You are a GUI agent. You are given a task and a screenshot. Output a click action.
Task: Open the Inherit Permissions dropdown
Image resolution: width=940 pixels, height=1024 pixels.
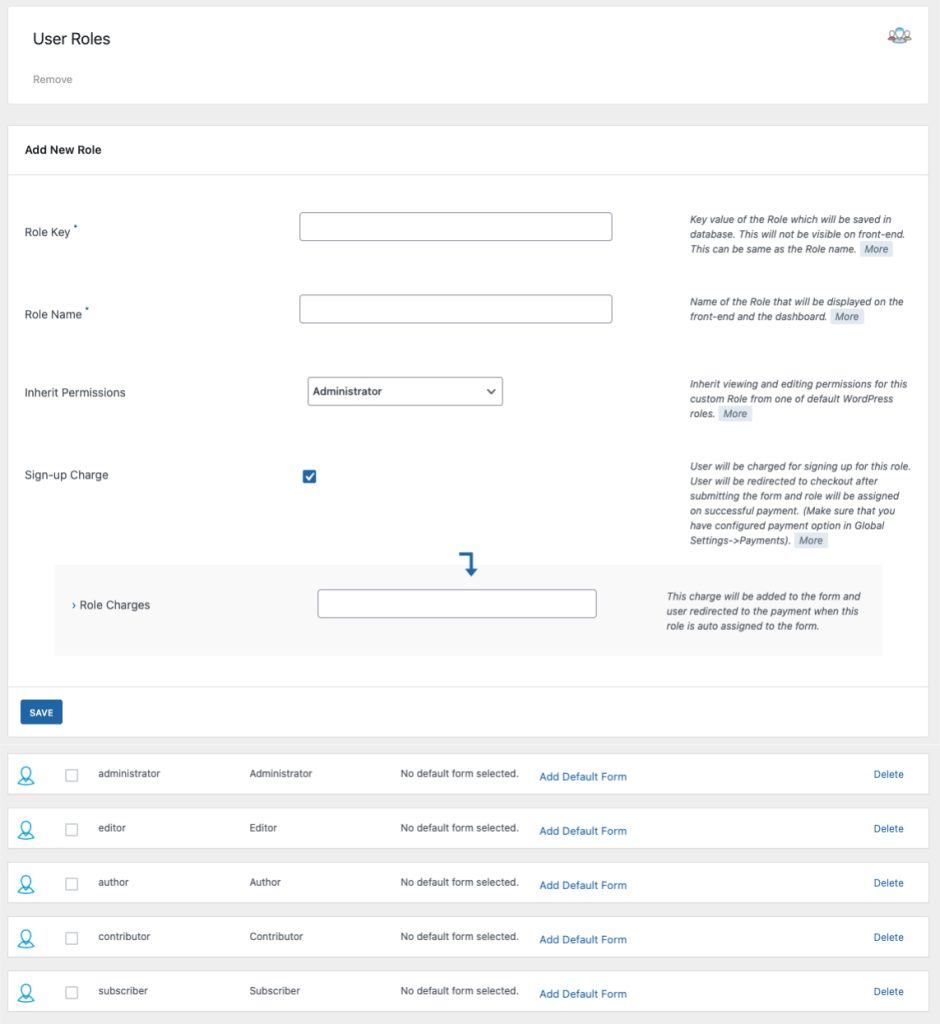coord(405,391)
